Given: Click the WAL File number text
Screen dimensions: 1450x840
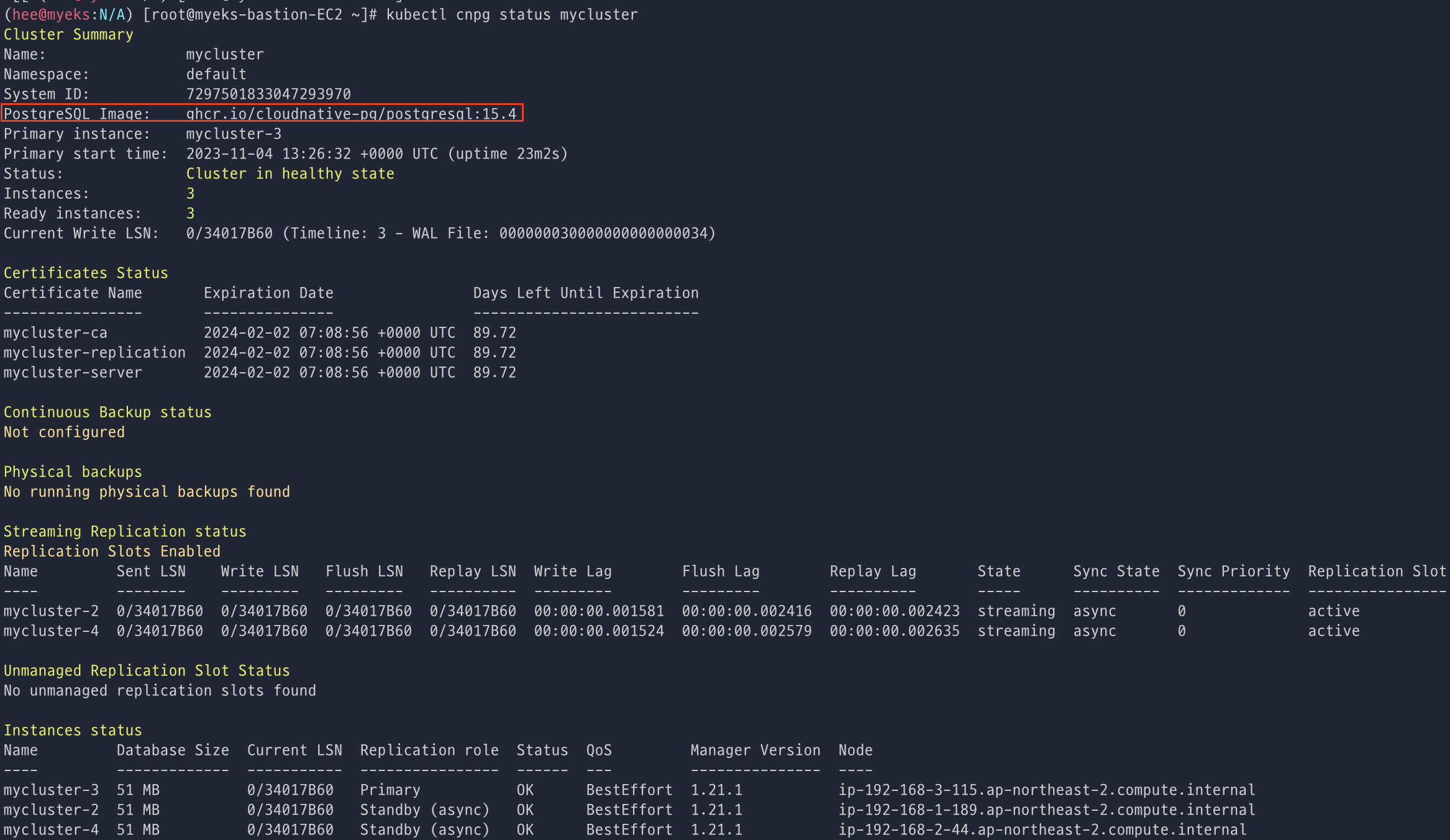Looking at the screenshot, I should pyautogui.click(x=606, y=234).
